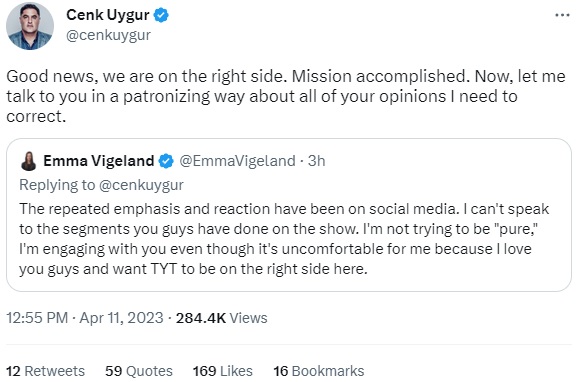Click Emma Vigeland's small avatar

28,161
